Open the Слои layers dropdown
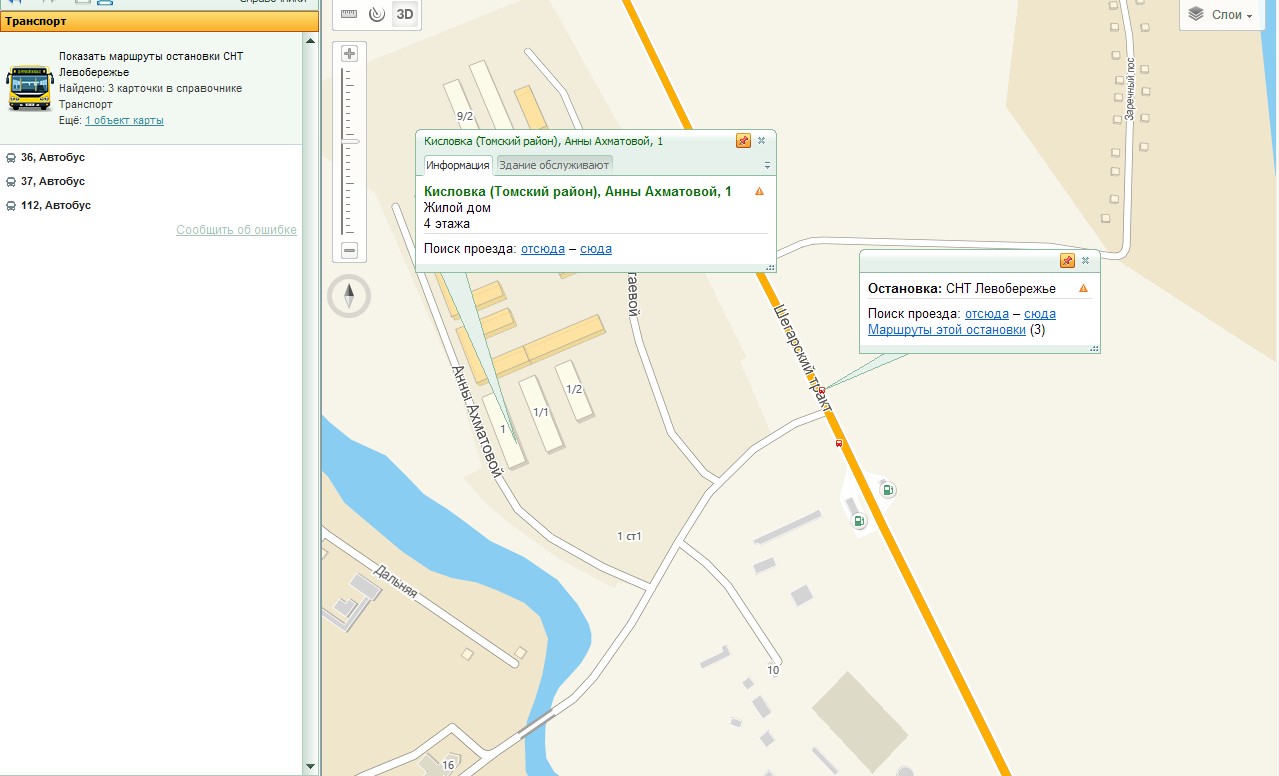The image size is (1279, 776). [x=1221, y=15]
